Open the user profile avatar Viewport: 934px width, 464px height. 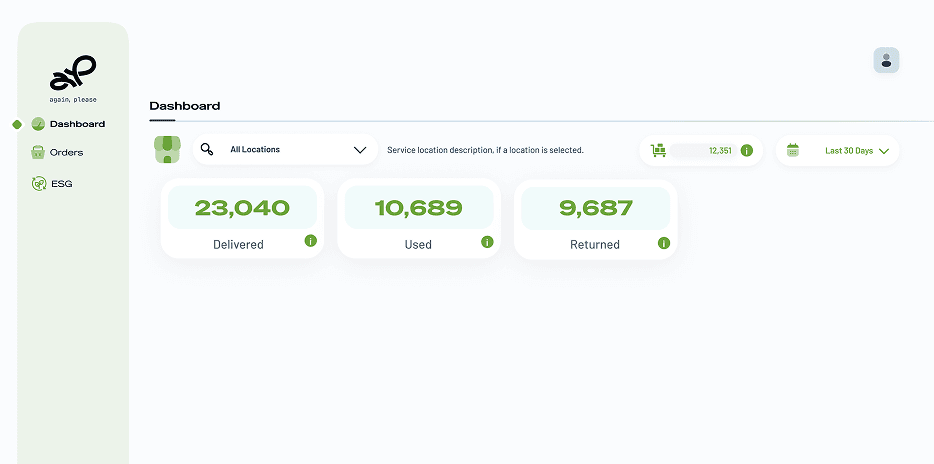[886, 60]
